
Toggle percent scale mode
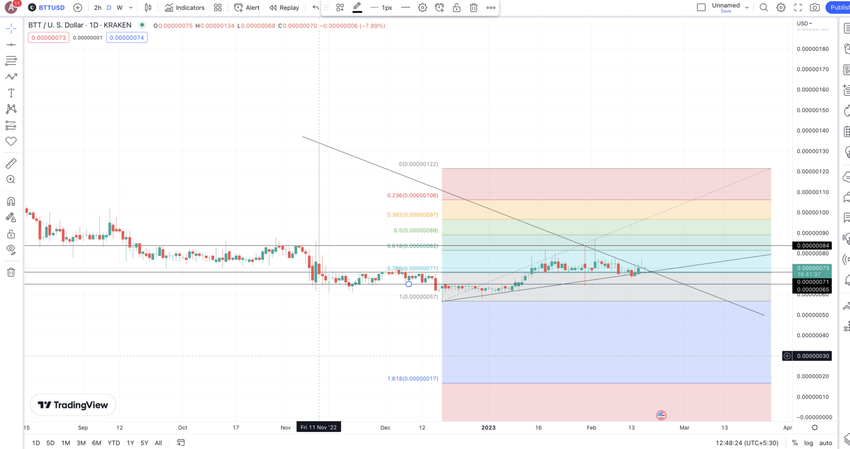(794, 443)
